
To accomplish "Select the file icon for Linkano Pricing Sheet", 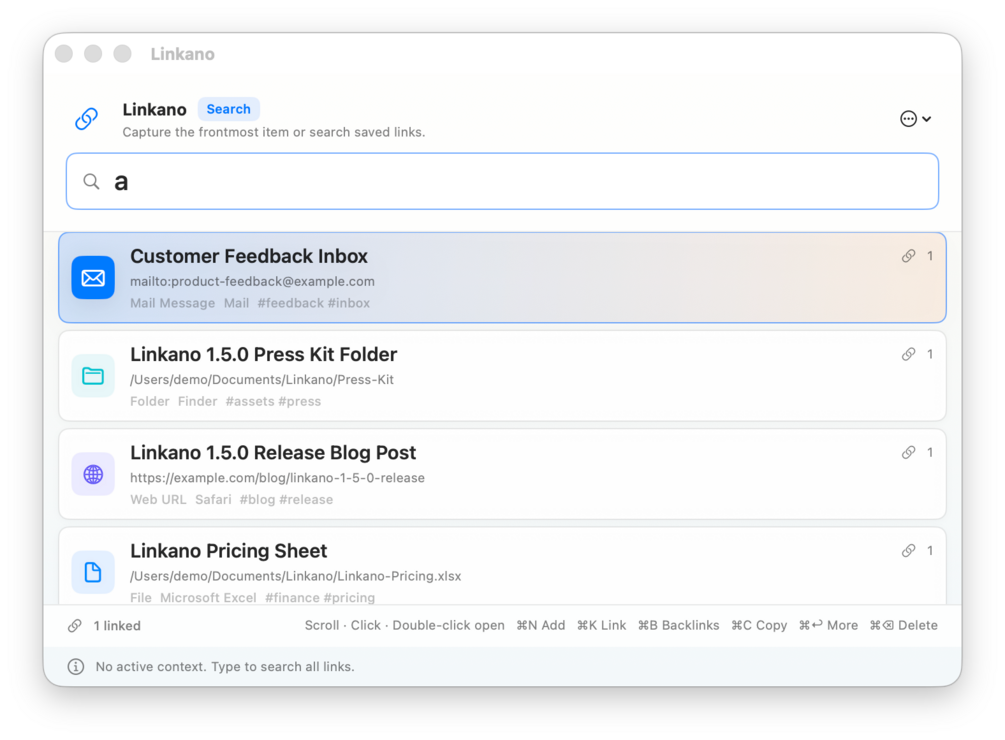I will [93, 572].
